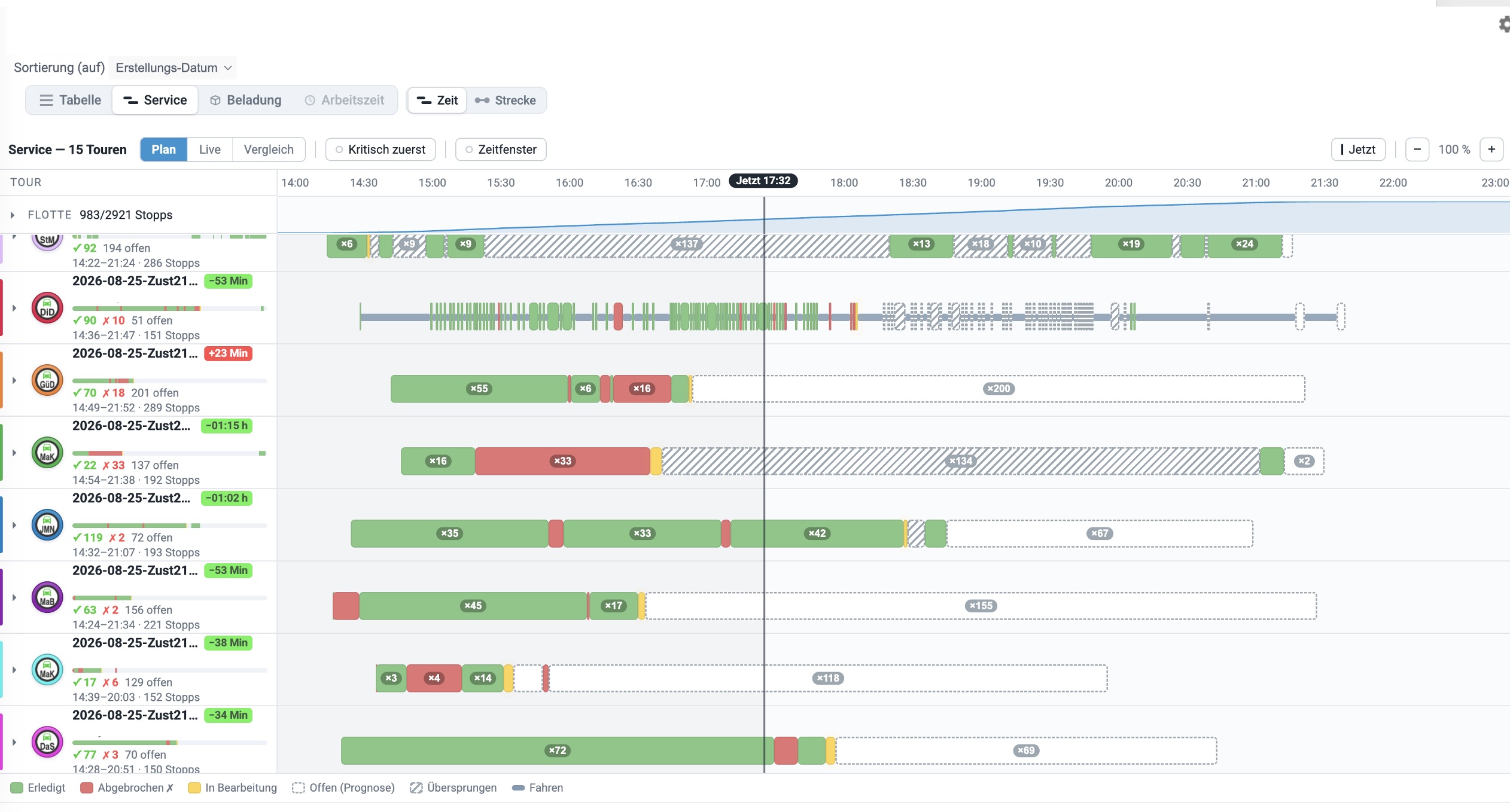Switch the axis mode to Strecke

point(506,100)
